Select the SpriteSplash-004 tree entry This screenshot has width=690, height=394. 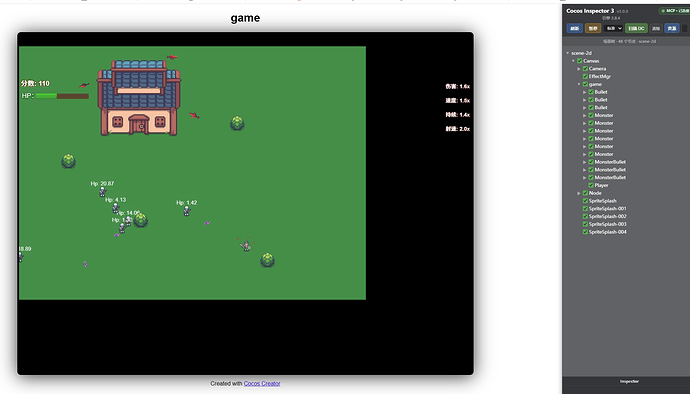[607, 232]
